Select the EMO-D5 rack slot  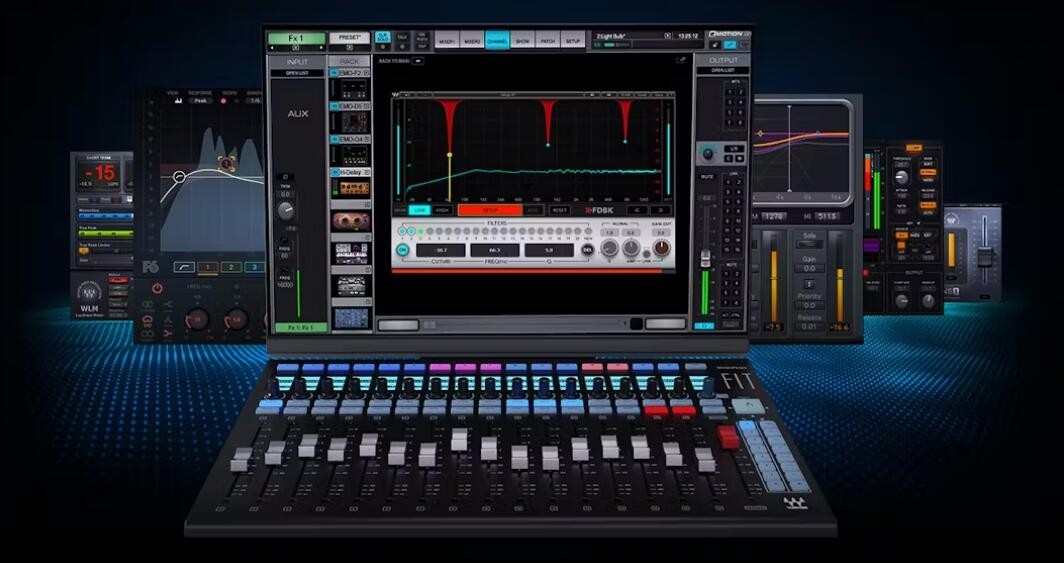coord(350,106)
